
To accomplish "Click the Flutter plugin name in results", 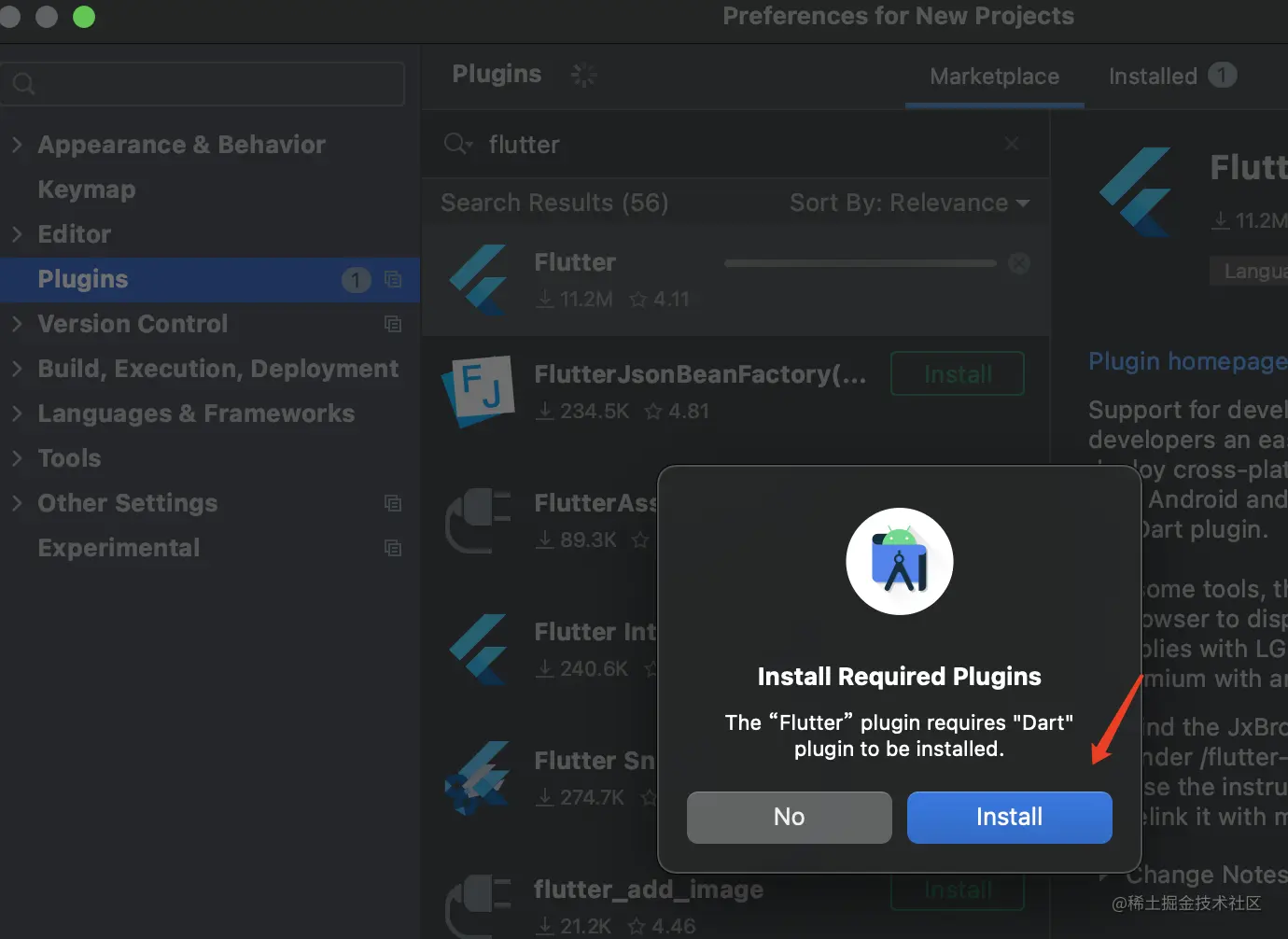I will [x=575, y=262].
